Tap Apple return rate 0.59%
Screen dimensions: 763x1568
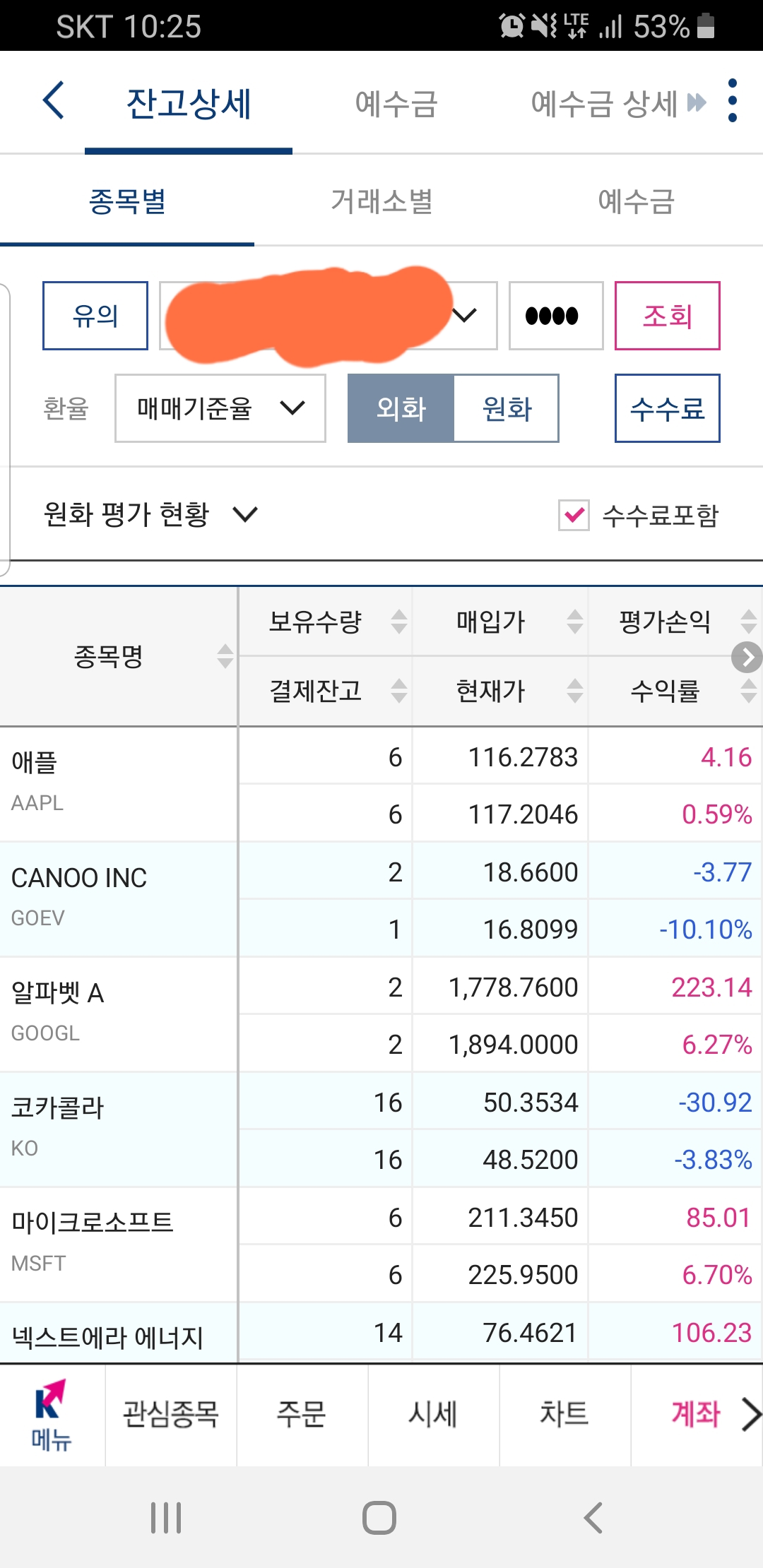(x=717, y=814)
